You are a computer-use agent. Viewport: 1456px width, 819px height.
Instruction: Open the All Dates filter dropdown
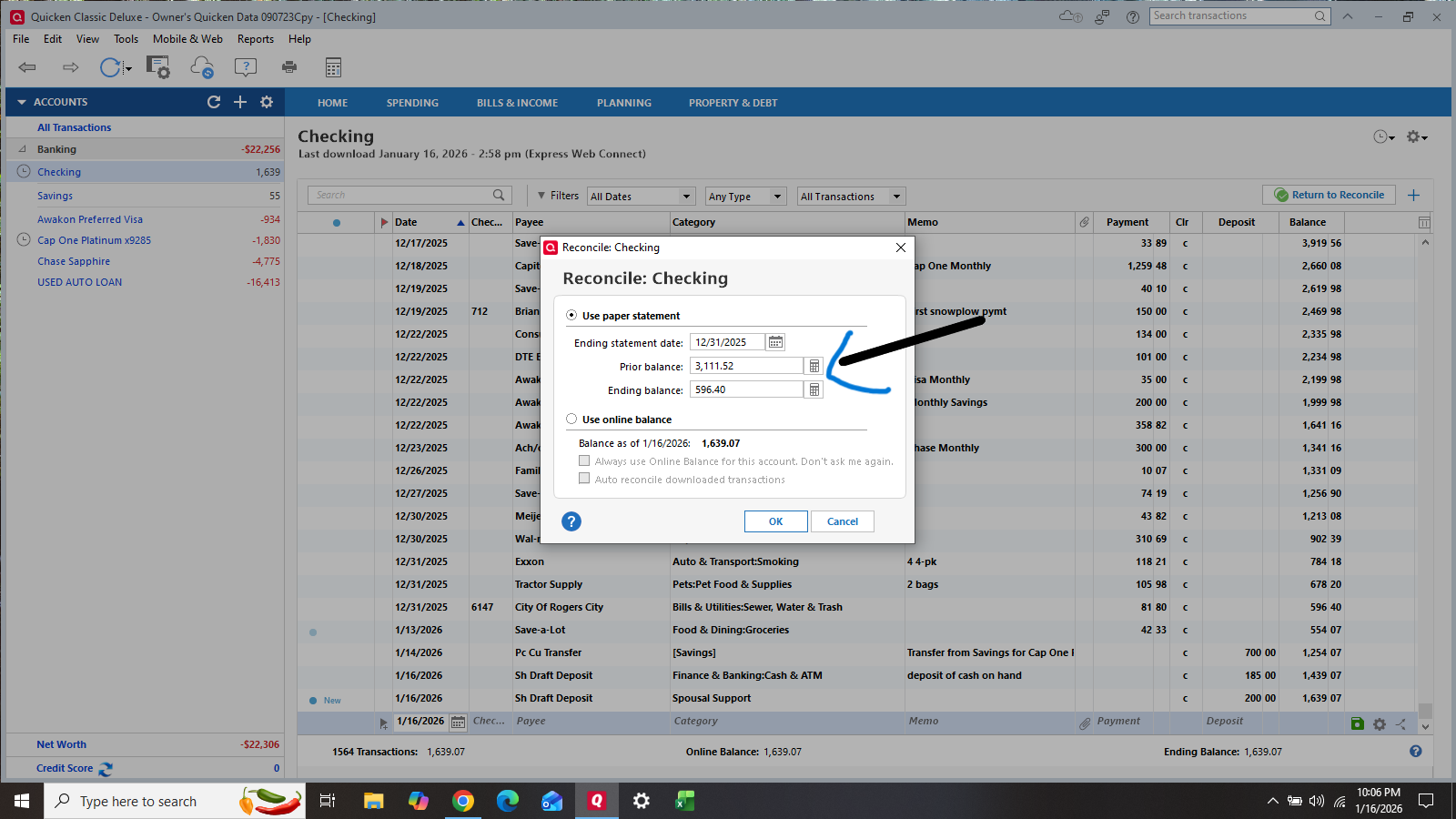click(x=642, y=197)
